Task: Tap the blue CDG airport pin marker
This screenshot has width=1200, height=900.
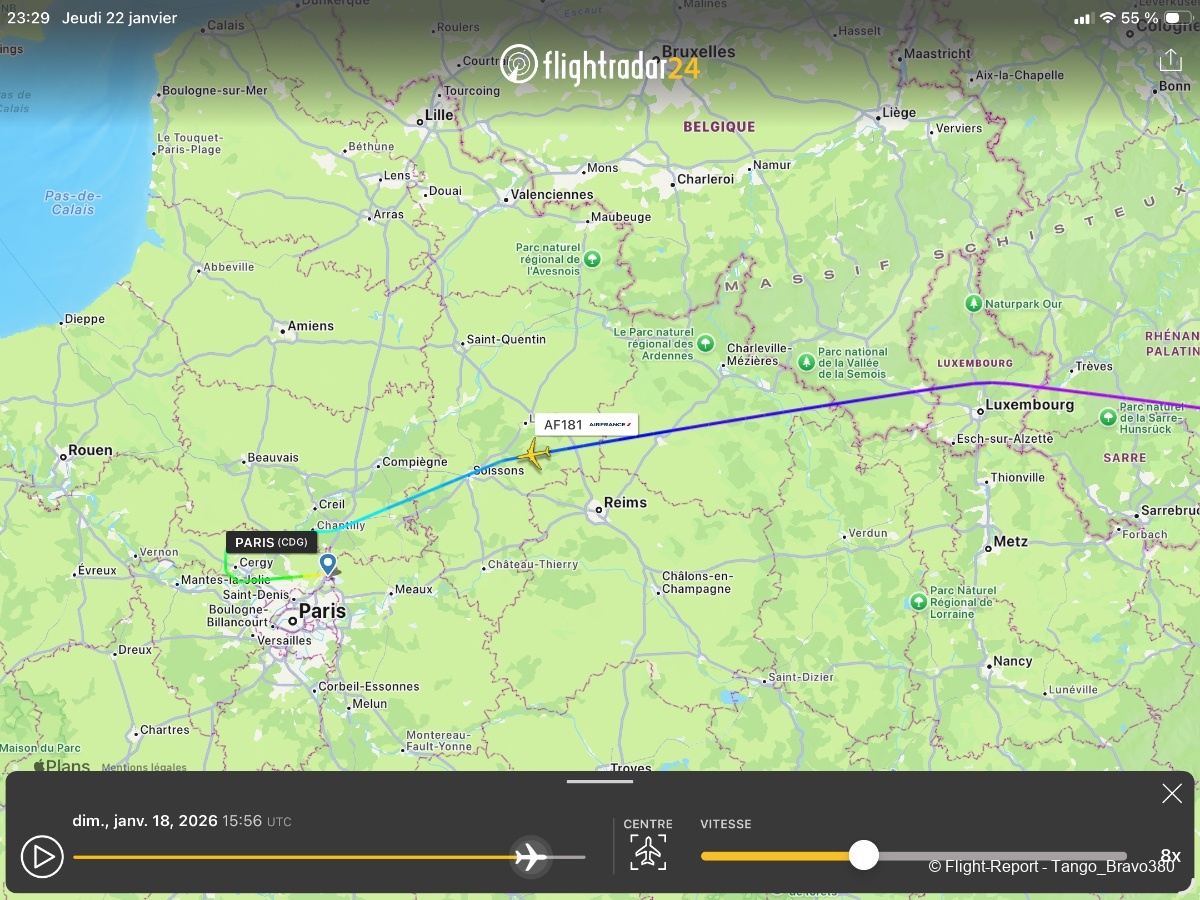Action: pyautogui.click(x=328, y=565)
